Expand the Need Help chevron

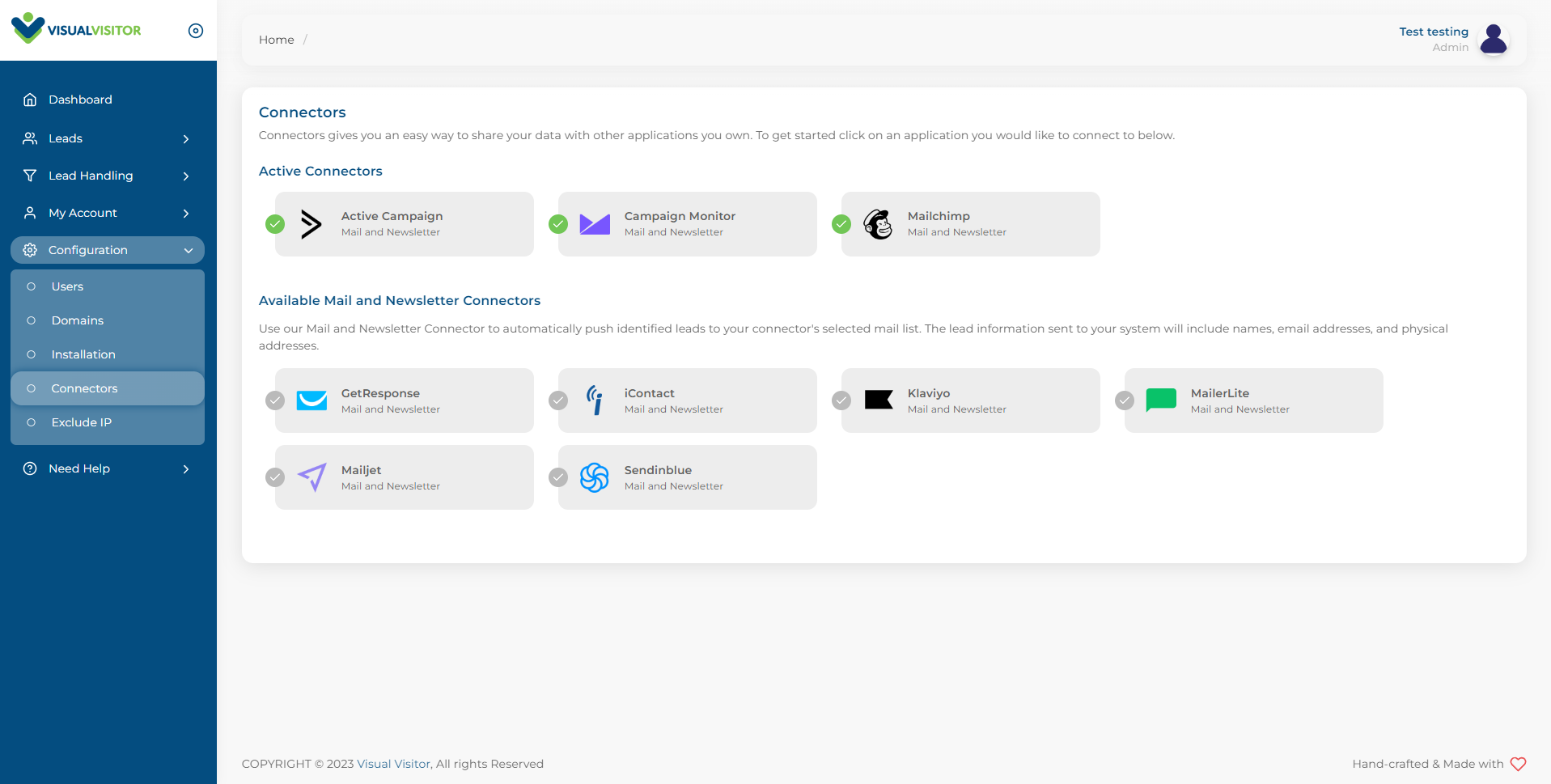click(186, 469)
